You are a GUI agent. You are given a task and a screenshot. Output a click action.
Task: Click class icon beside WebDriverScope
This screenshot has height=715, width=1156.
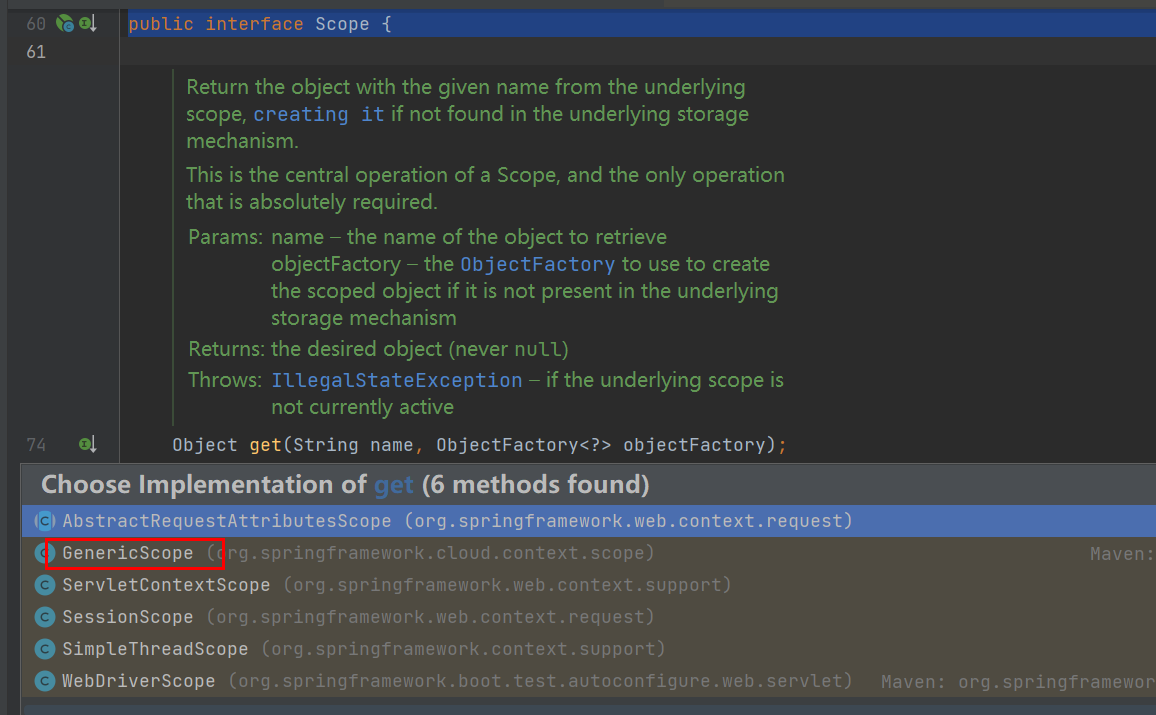[45, 681]
